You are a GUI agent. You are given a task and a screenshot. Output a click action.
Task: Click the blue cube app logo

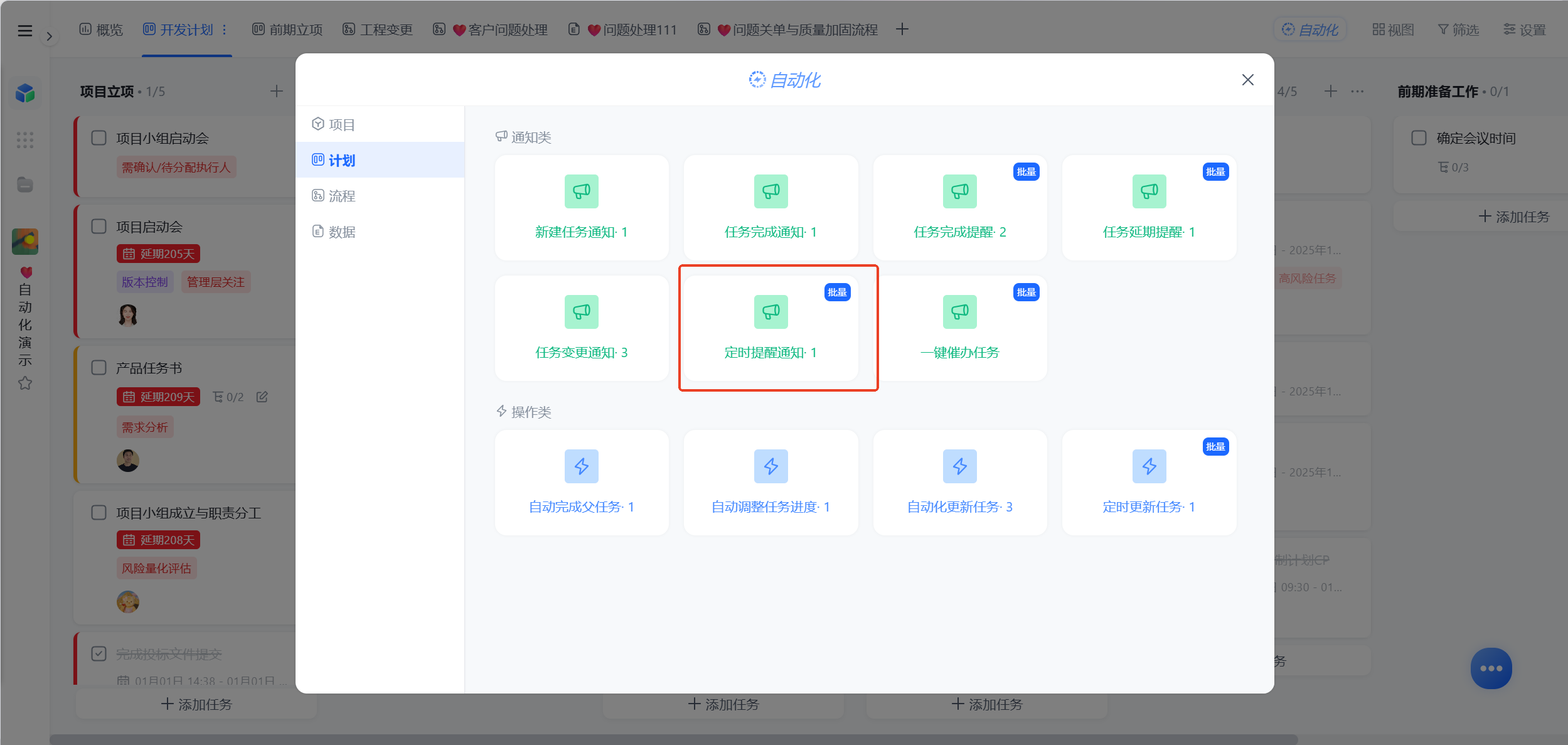pos(25,94)
